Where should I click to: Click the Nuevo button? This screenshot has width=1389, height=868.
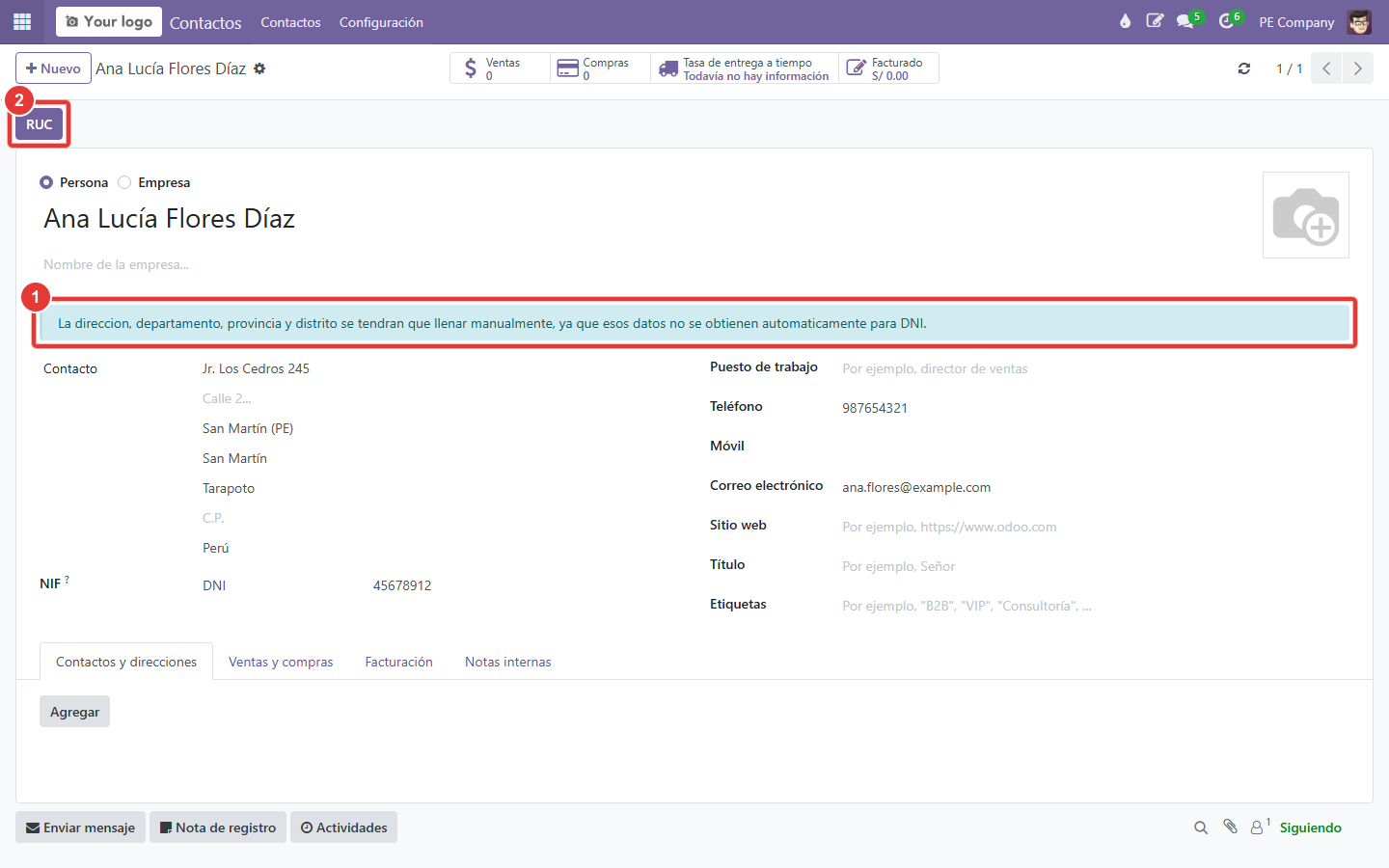[x=53, y=68]
